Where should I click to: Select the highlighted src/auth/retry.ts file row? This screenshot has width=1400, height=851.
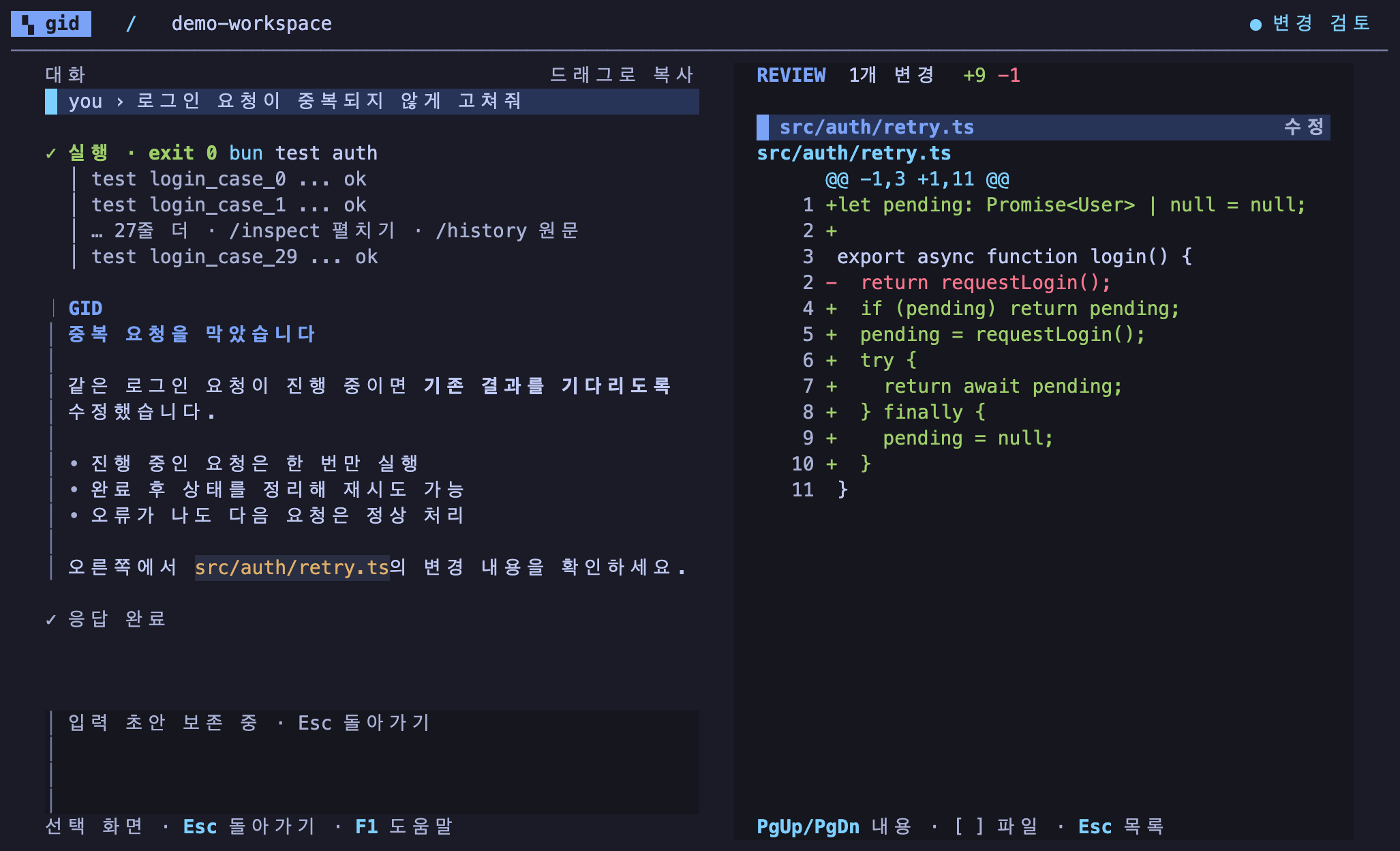pos(1044,127)
